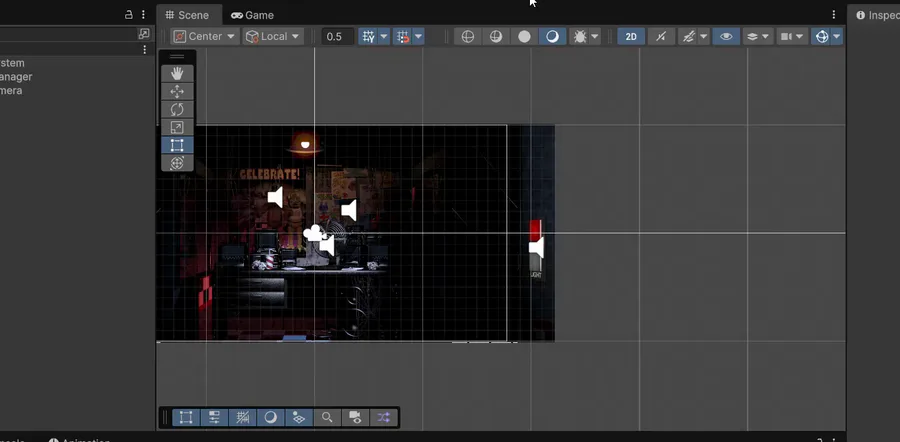Select the Transform tool
The image size is (900, 442).
(x=177, y=162)
